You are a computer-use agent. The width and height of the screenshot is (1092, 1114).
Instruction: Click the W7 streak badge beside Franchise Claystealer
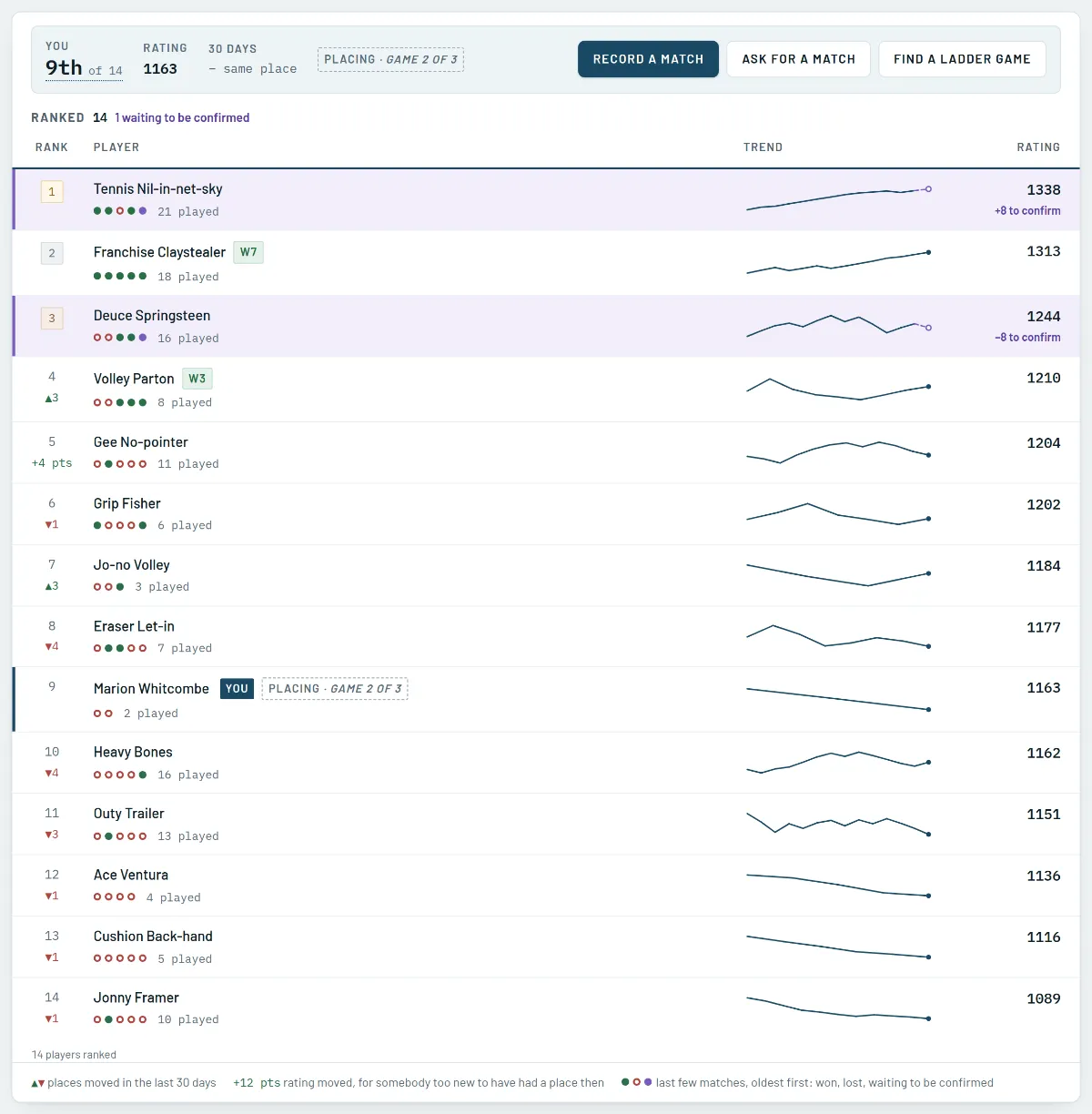(x=248, y=252)
